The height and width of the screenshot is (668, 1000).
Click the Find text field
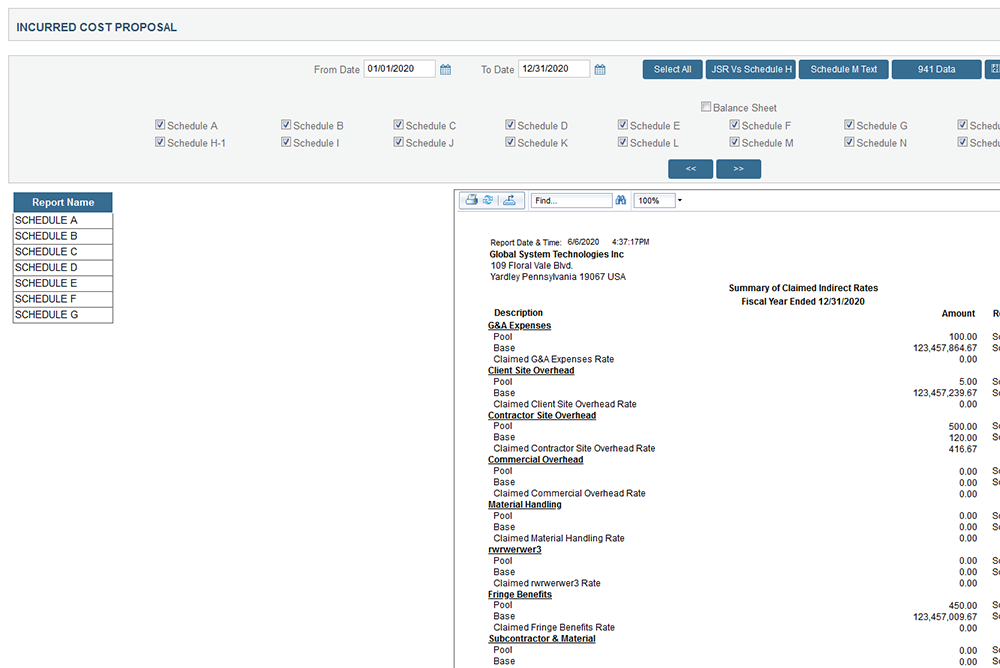[x=571, y=200]
